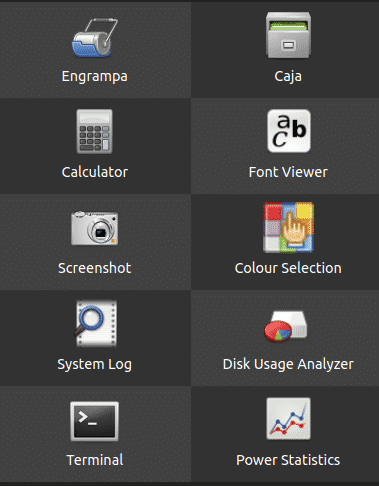Launch the System Log magnifier icon
This screenshot has width=379, height=486.
coord(95,323)
